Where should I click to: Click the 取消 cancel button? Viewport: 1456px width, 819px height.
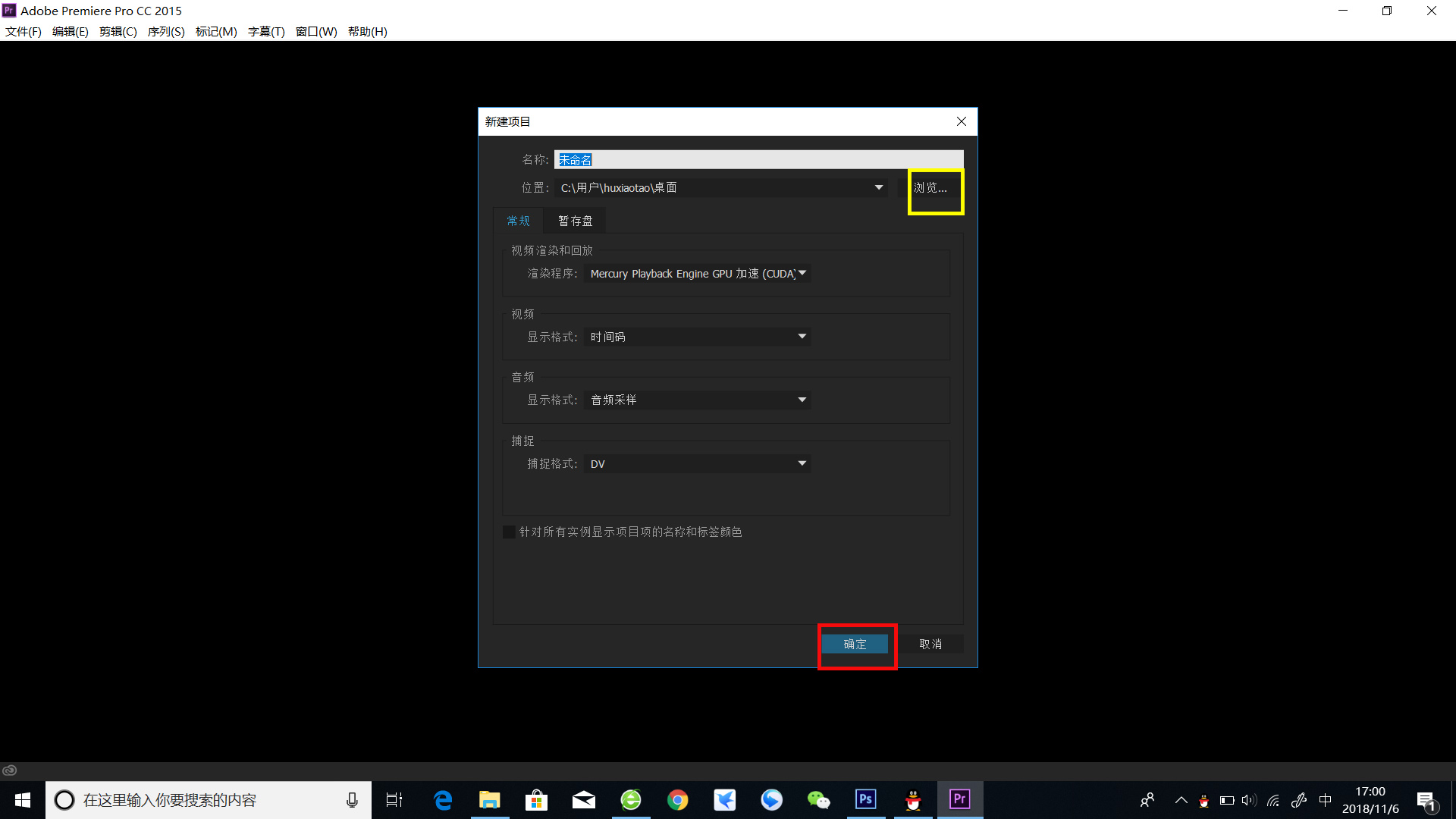[x=930, y=644]
